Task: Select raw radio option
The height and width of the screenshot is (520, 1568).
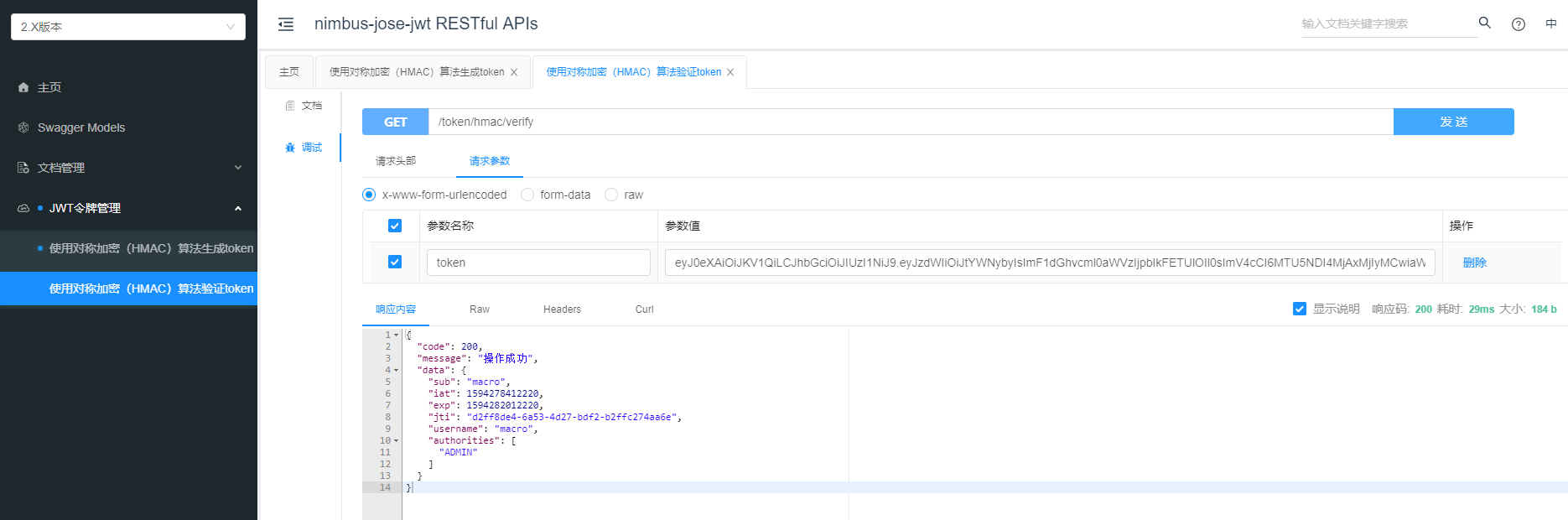Action: click(x=611, y=195)
